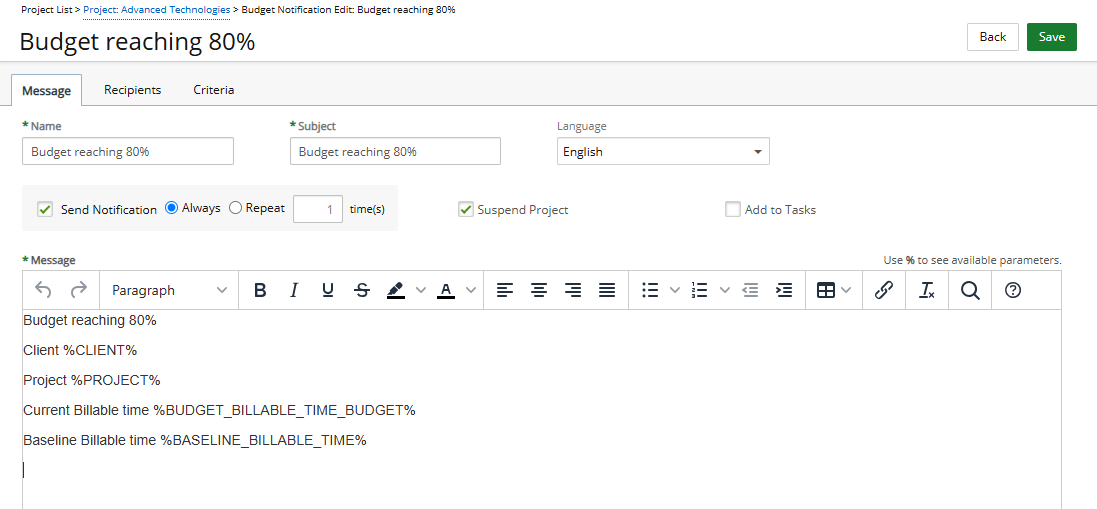1097x509 pixels.
Task: Align text left
Action: tap(504, 290)
